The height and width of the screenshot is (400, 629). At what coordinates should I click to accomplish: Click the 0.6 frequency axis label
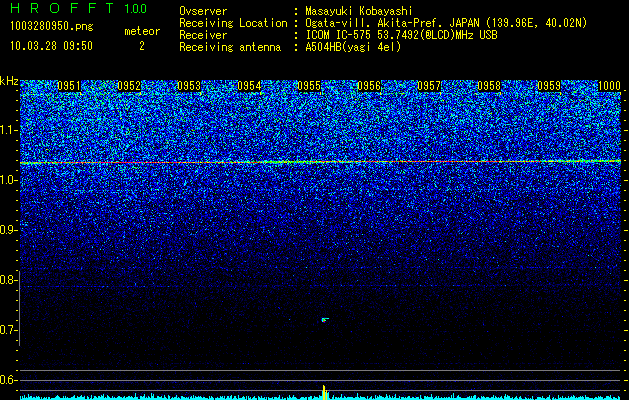(9, 380)
